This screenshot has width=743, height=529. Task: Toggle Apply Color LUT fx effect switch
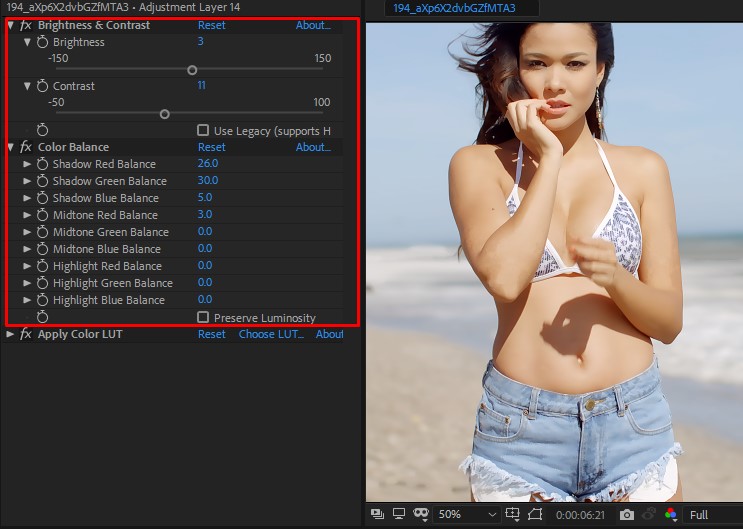[x=26, y=334]
